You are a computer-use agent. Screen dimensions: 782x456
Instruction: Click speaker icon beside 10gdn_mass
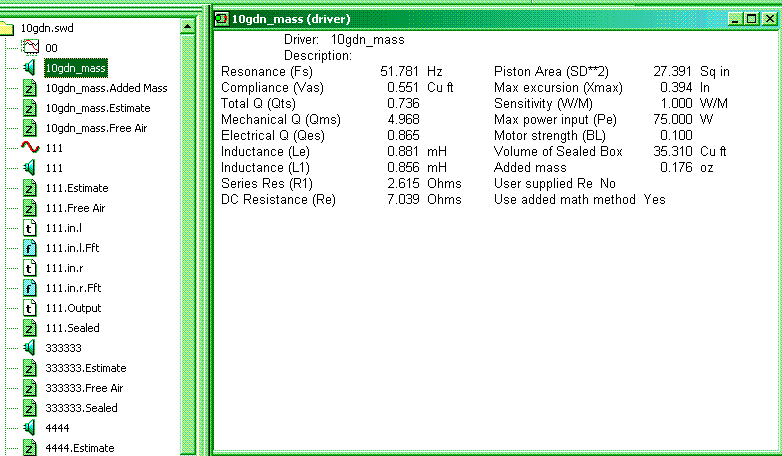pyautogui.click(x=30, y=67)
